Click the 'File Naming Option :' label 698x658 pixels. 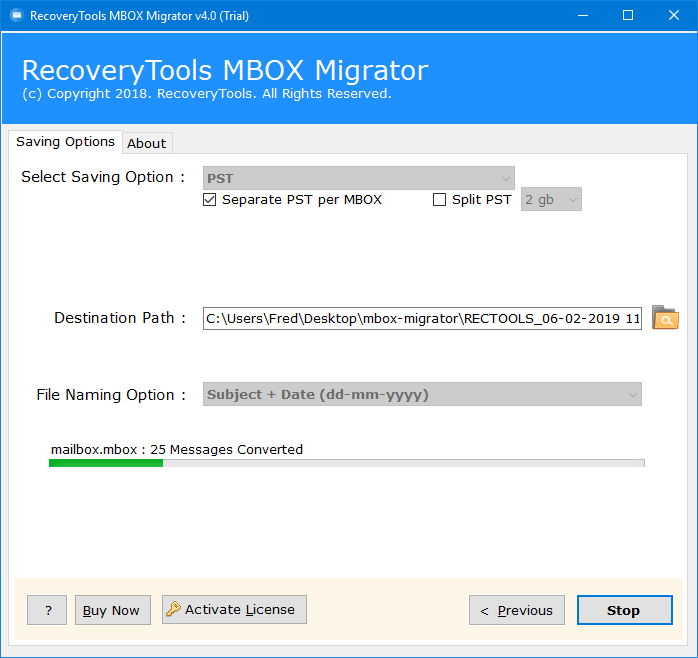(x=111, y=394)
